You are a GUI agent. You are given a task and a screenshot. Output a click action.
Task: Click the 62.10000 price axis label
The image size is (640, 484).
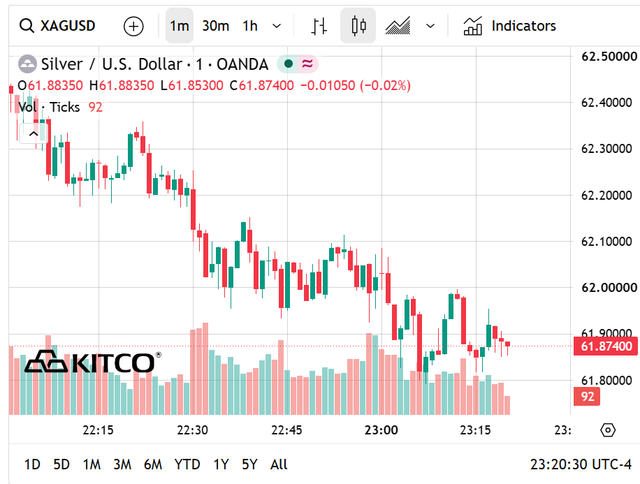coord(607,242)
